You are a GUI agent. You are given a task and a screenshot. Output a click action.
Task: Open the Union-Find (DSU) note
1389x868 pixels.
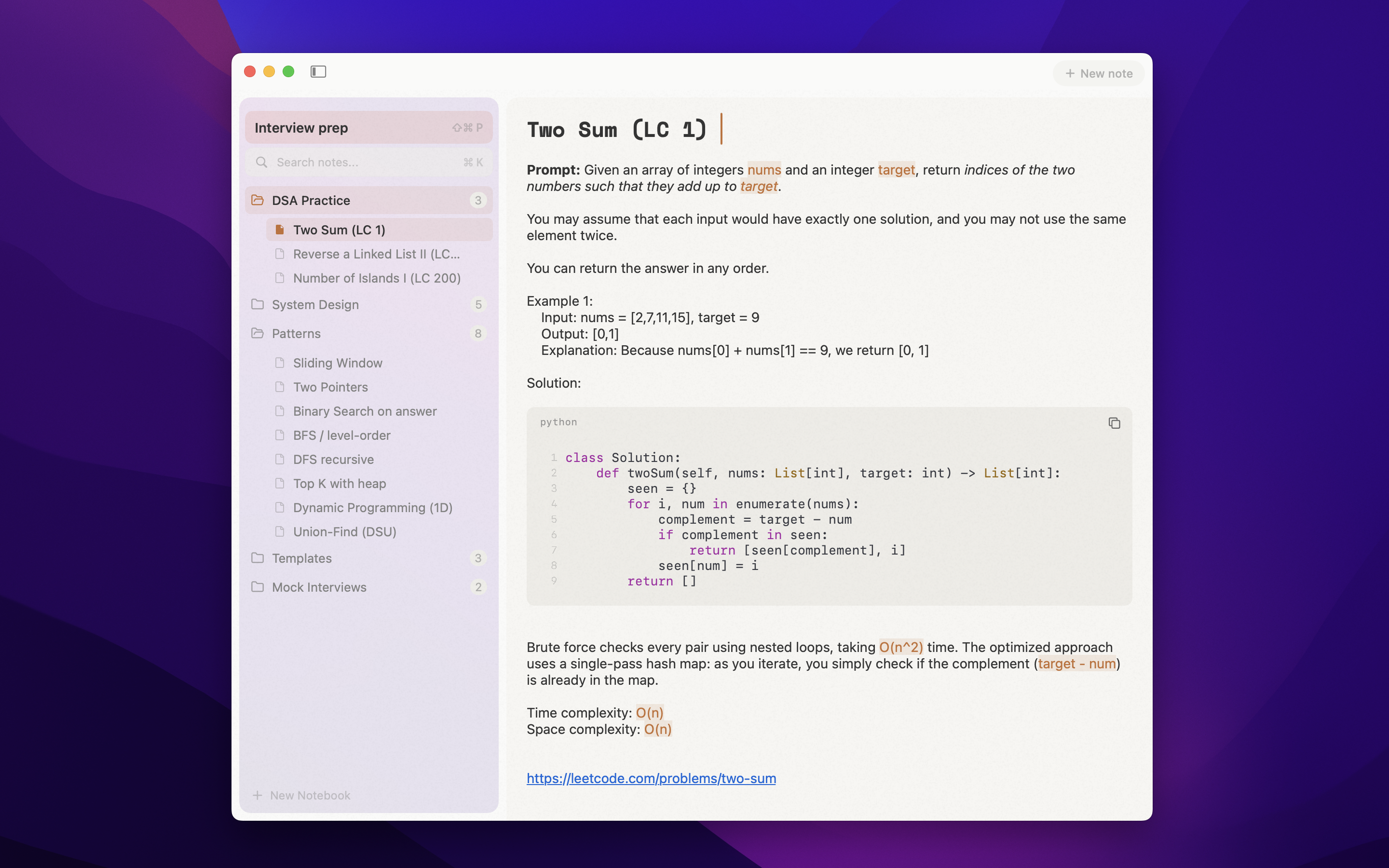pyautogui.click(x=380, y=531)
